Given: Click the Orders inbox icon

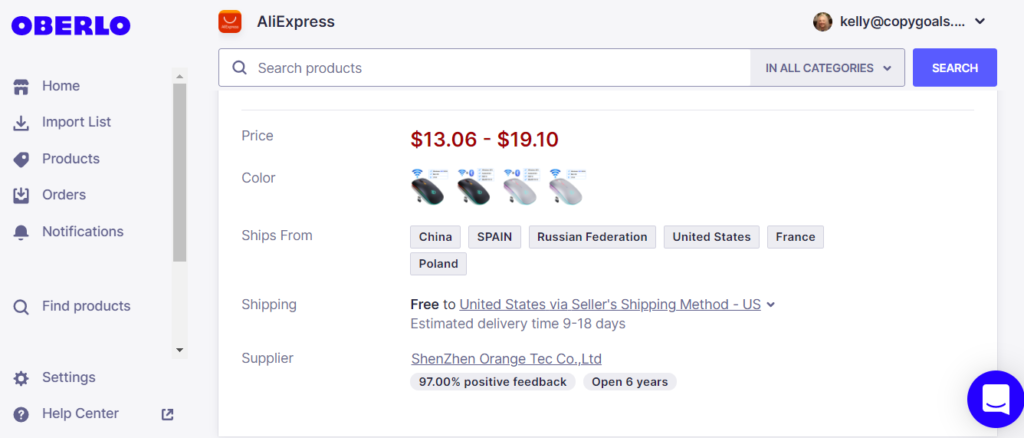Looking at the screenshot, I should click(21, 195).
